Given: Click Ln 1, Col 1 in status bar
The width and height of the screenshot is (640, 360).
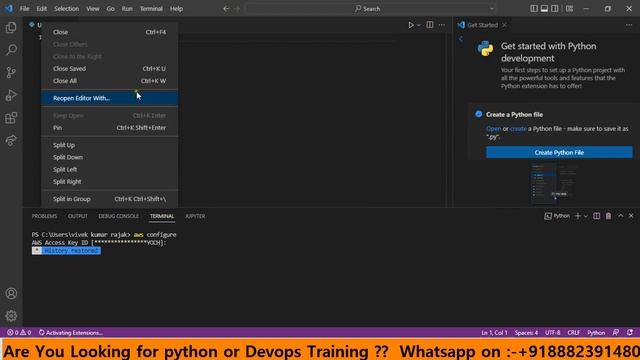Looking at the screenshot, I should click(494, 333).
